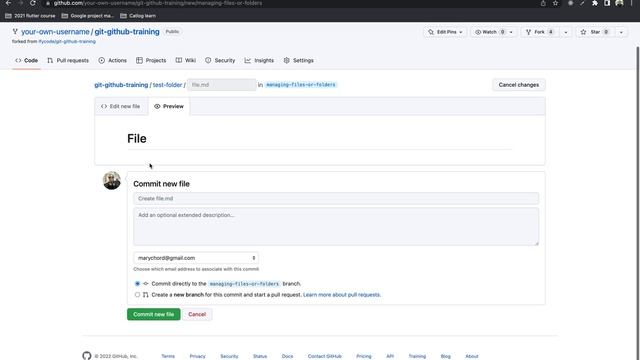Open the Pricing footer link
This screenshot has height=360, width=640.
tap(364, 356)
